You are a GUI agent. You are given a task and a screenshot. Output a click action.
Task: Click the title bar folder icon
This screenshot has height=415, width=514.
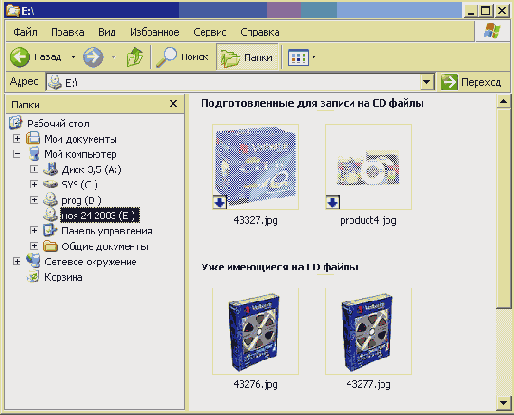(x=13, y=10)
